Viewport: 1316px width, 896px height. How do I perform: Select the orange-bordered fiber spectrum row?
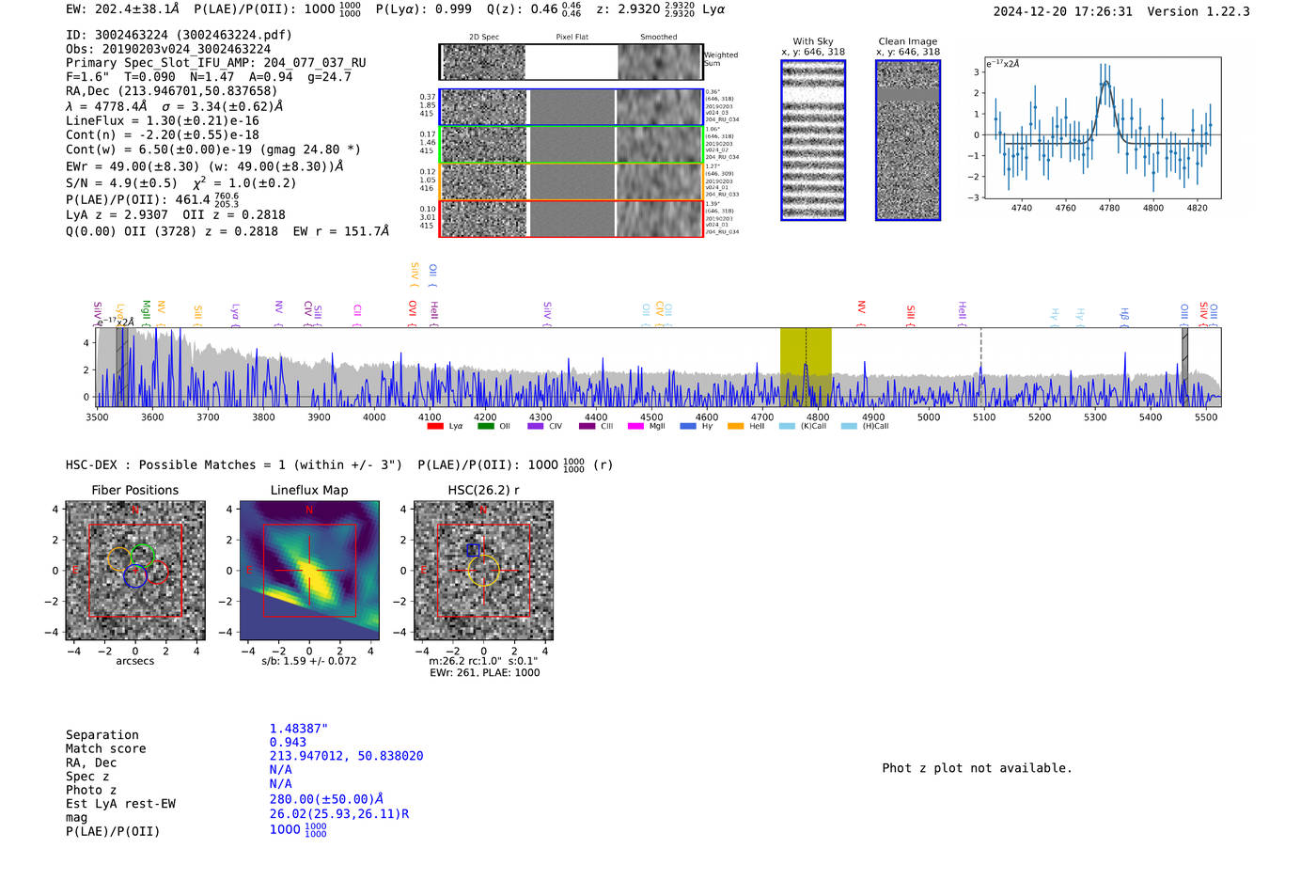pyautogui.click(x=571, y=181)
